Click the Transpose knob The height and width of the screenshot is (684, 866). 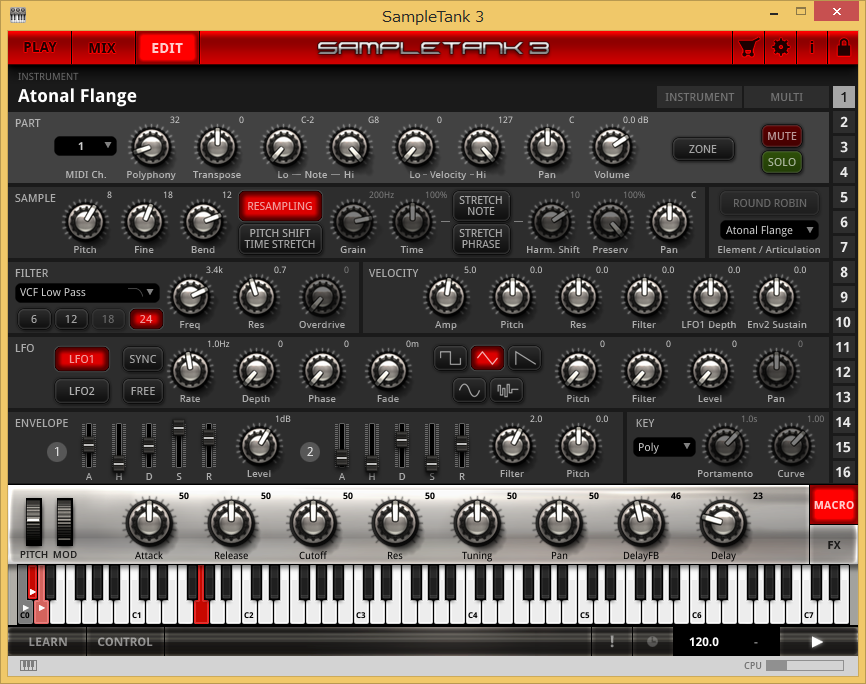coord(217,147)
